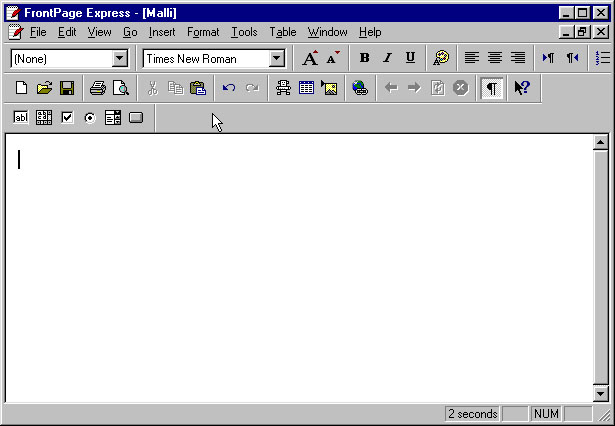Insert one-line text box form field
Image resolution: width=615 pixels, height=426 pixels.
tap(21, 118)
